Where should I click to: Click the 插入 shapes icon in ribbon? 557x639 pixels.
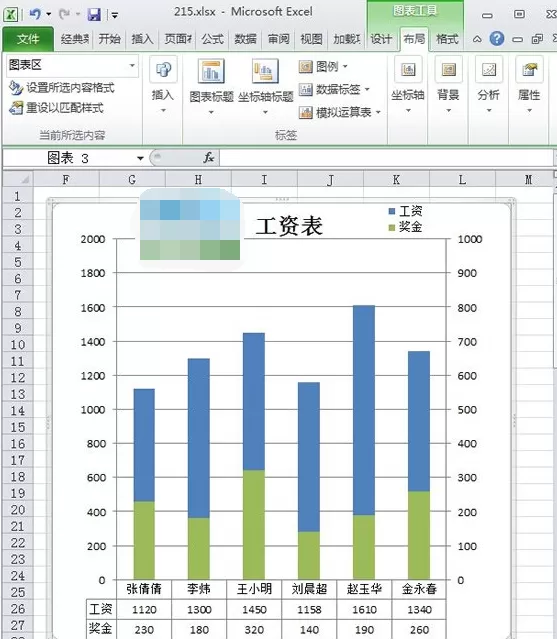[163, 70]
